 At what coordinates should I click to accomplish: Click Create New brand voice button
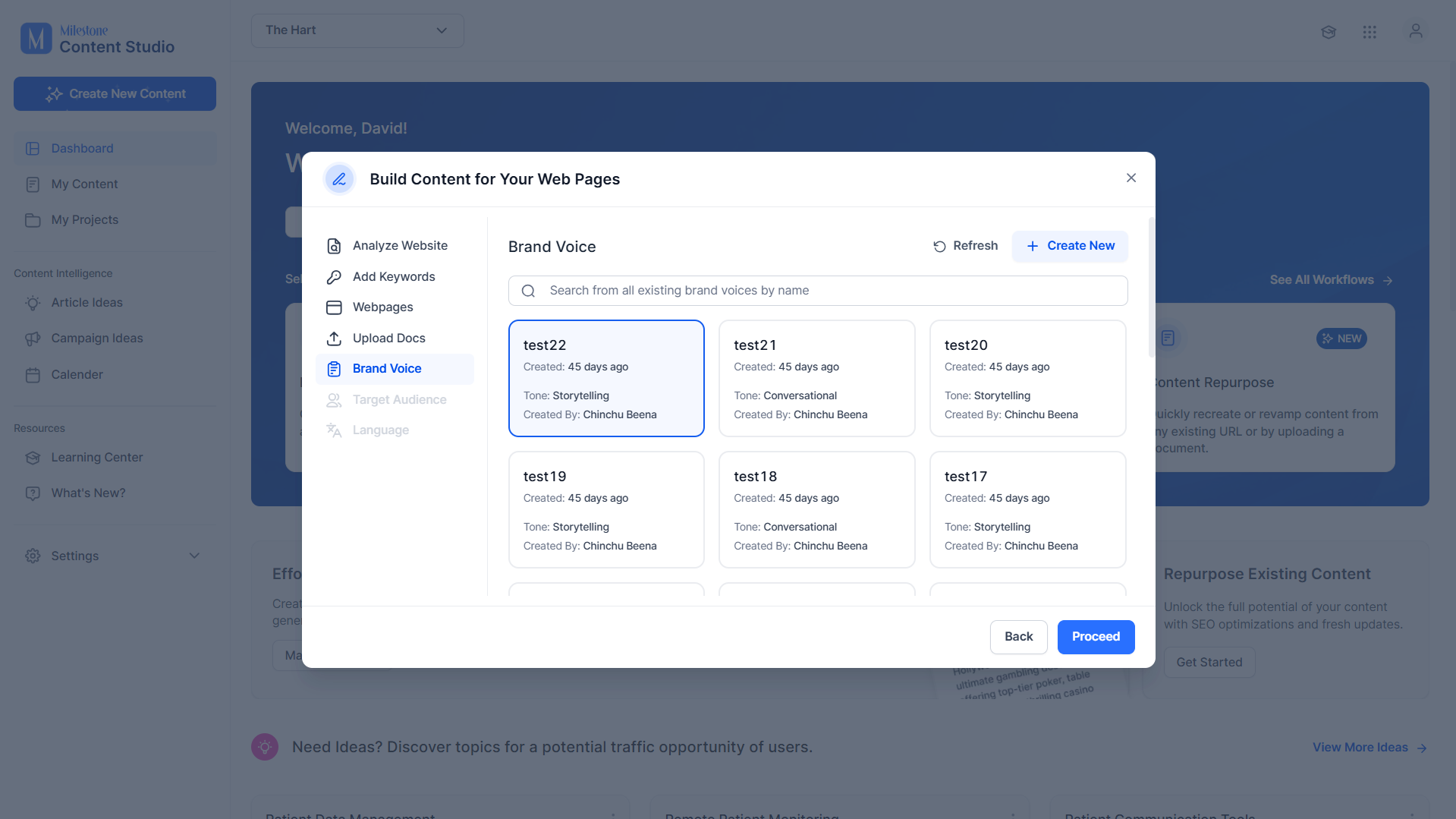[x=1070, y=246]
